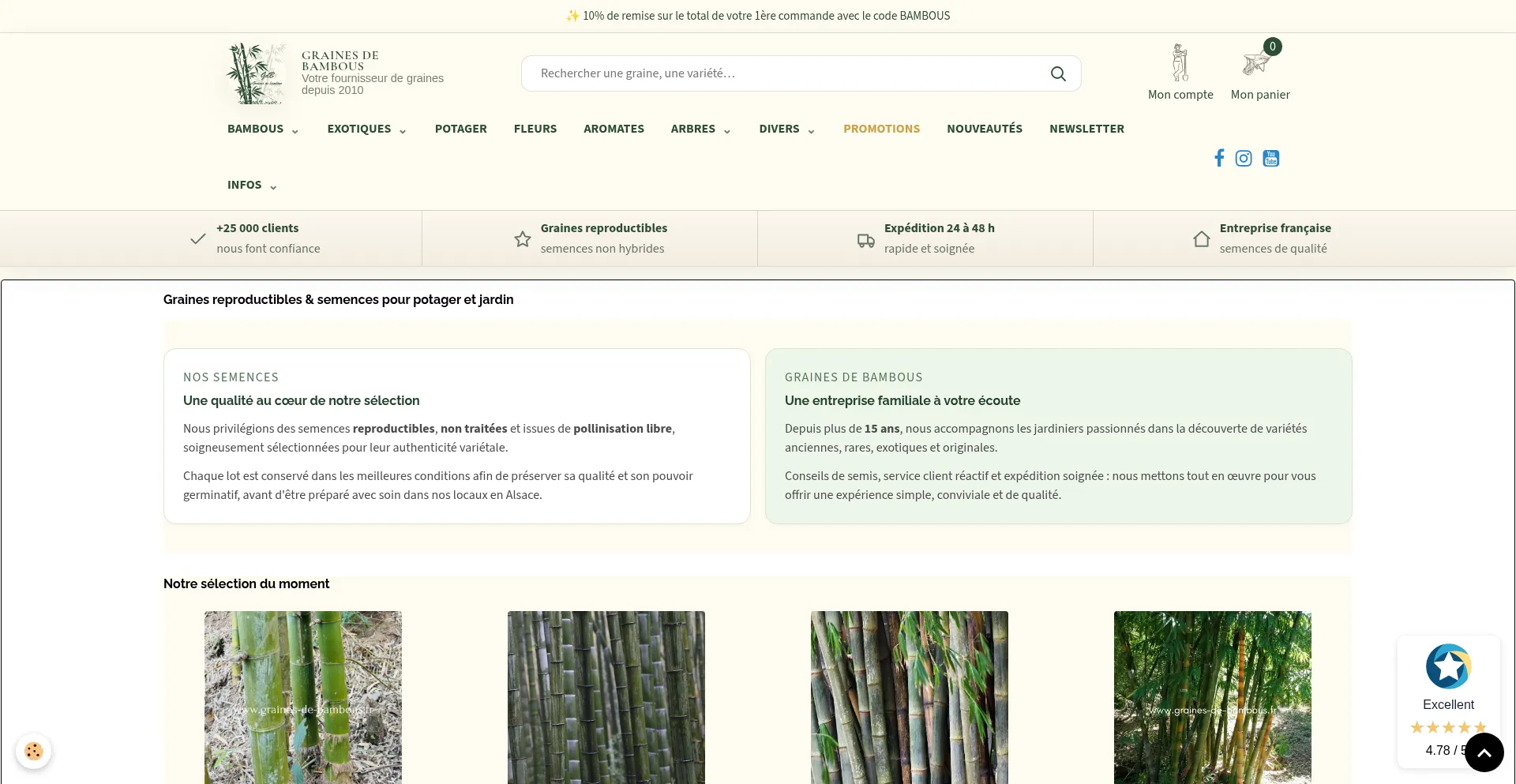Expand the ARBRES menu chevron
The width and height of the screenshot is (1516, 784).
tap(727, 131)
